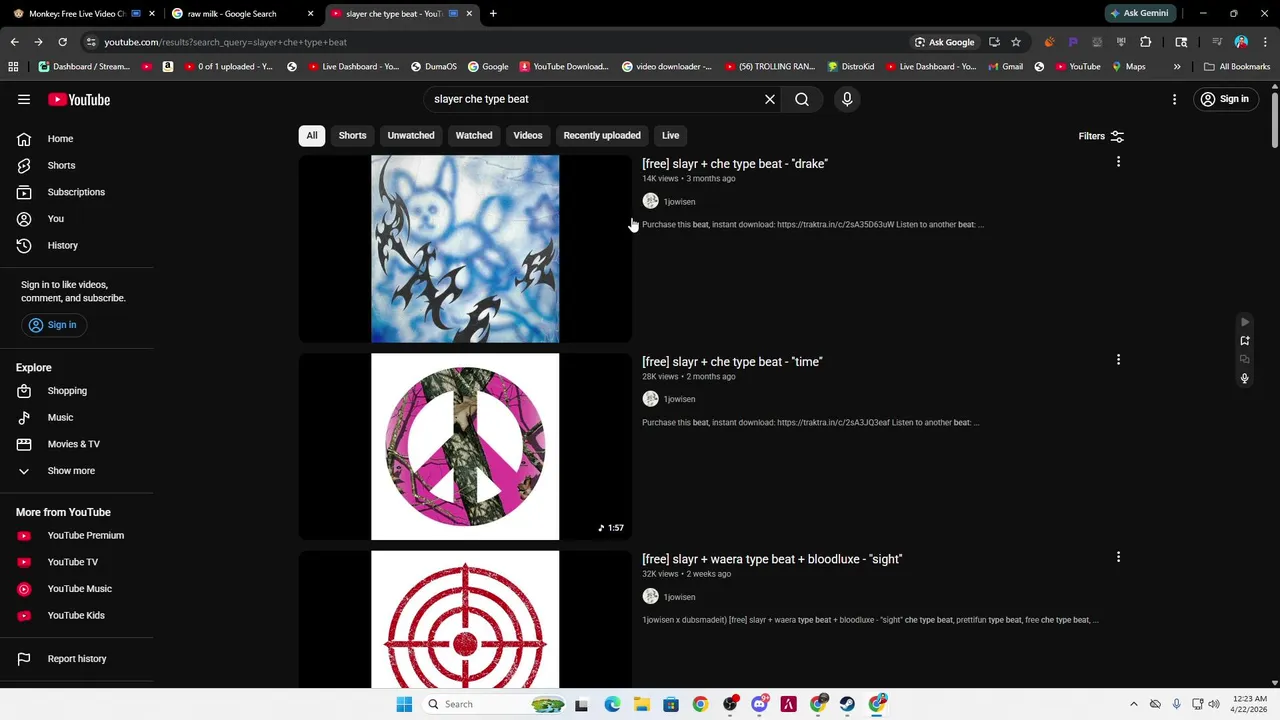The width and height of the screenshot is (1280, 720).
Task: Open a new browser tab
Action: [493, 14]
